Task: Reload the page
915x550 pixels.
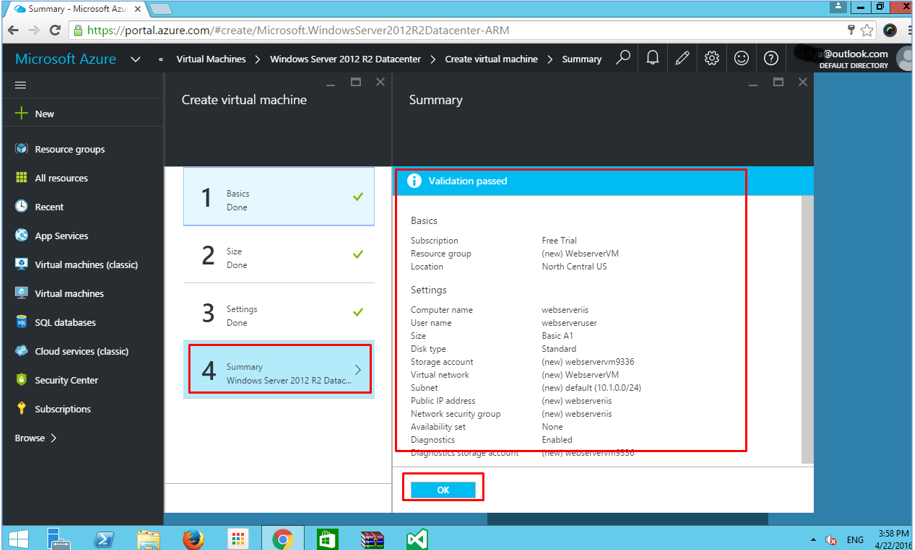Action: (55, 30)
